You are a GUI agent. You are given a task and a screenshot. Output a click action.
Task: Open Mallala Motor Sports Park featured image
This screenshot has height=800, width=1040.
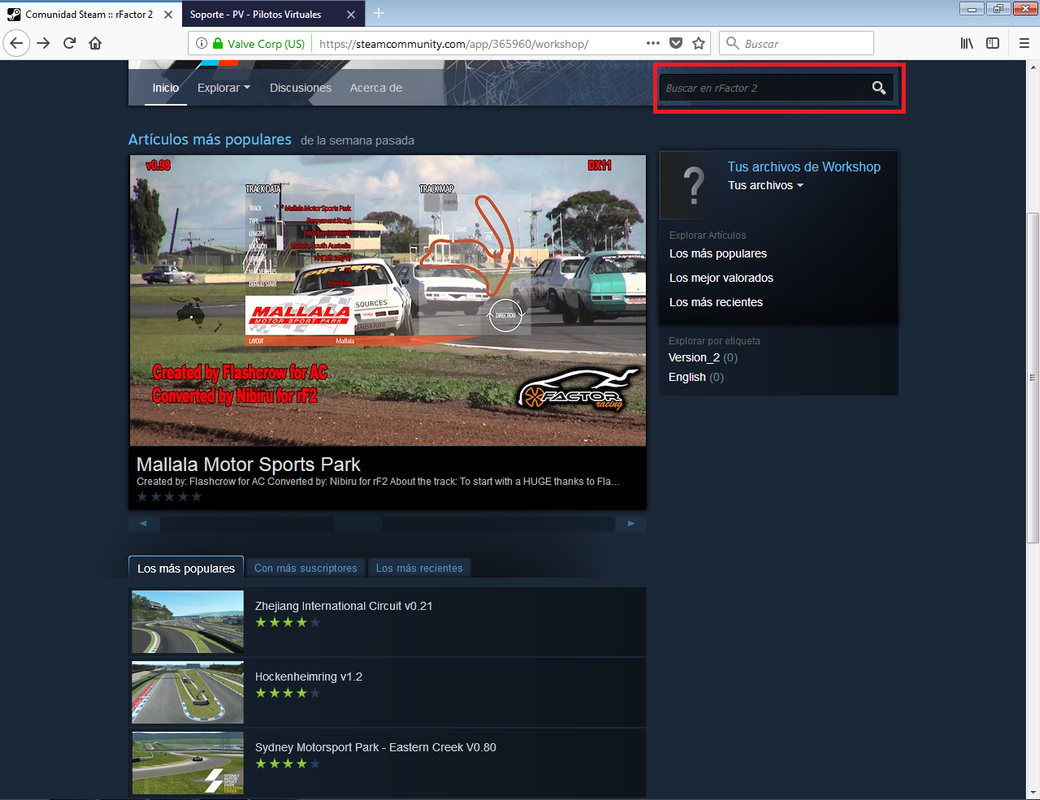coord(387,300)
